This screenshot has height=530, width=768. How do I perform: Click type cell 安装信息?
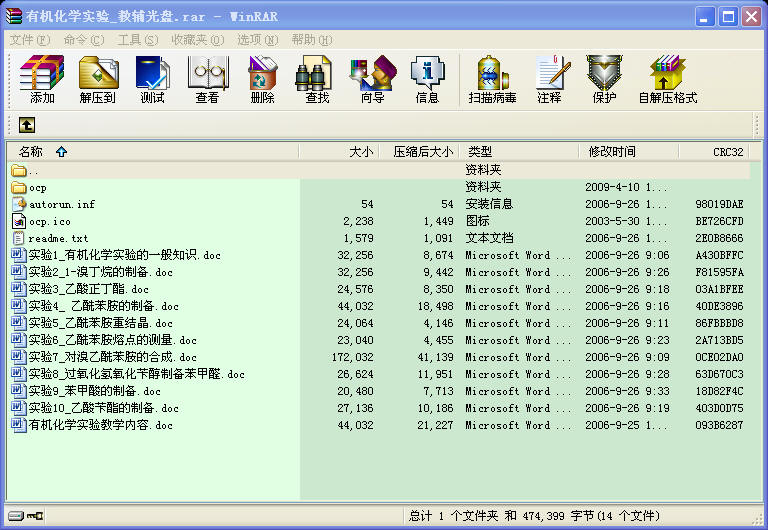point(489,204)
